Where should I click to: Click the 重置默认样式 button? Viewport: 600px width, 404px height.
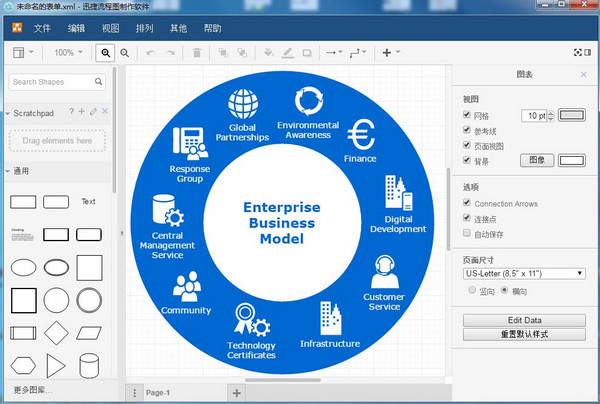pos(524,333)
